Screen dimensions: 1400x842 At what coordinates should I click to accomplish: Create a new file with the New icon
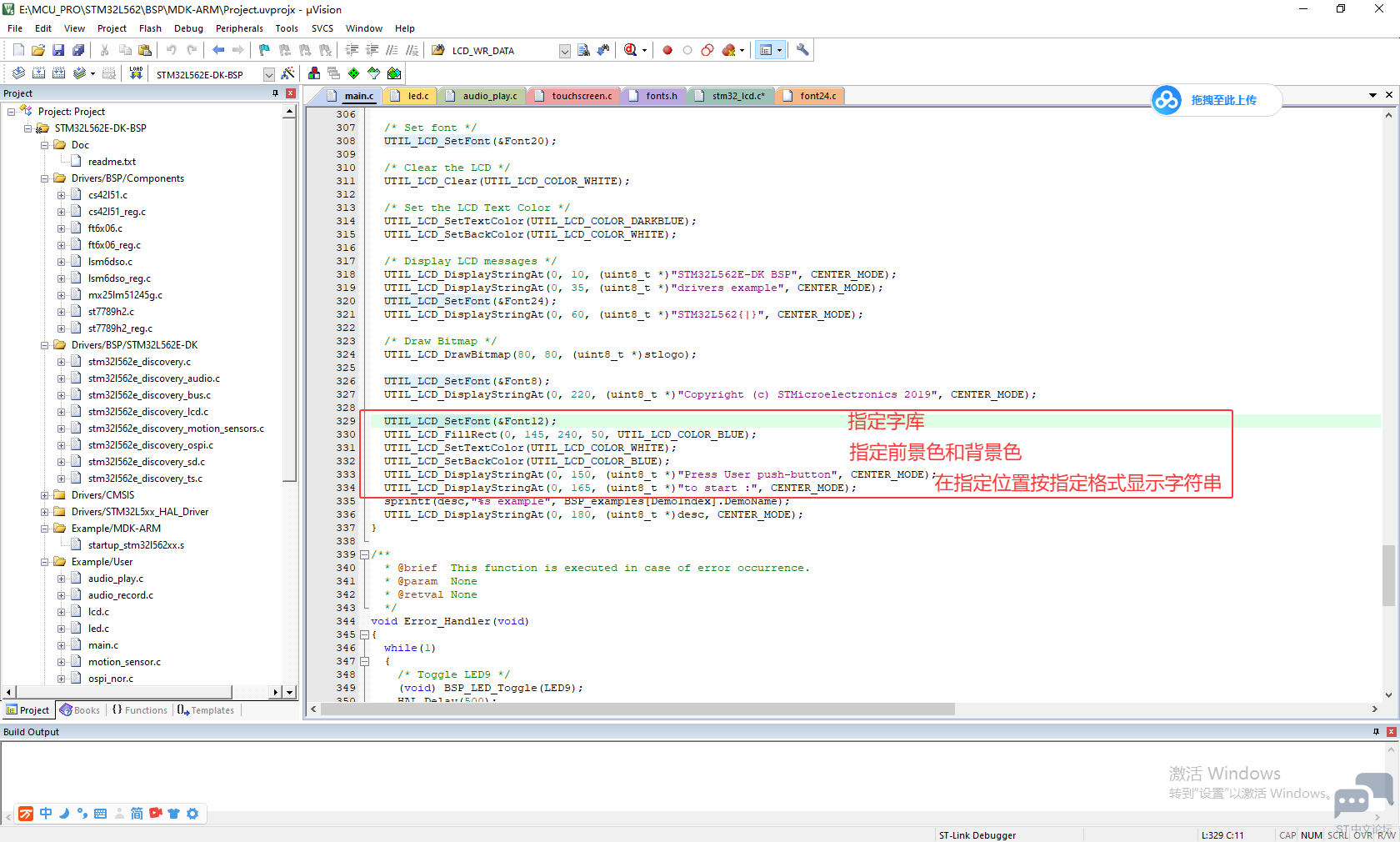click(18, 50)
